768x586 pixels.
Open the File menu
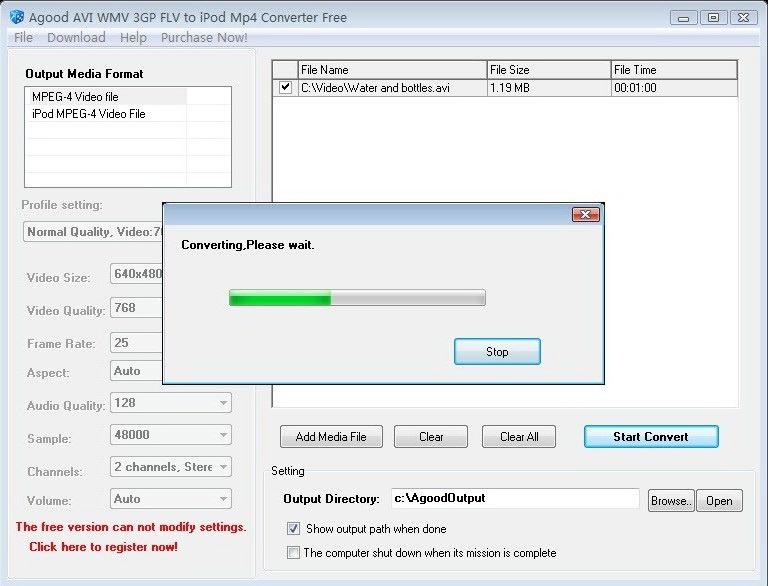[23, 38]
